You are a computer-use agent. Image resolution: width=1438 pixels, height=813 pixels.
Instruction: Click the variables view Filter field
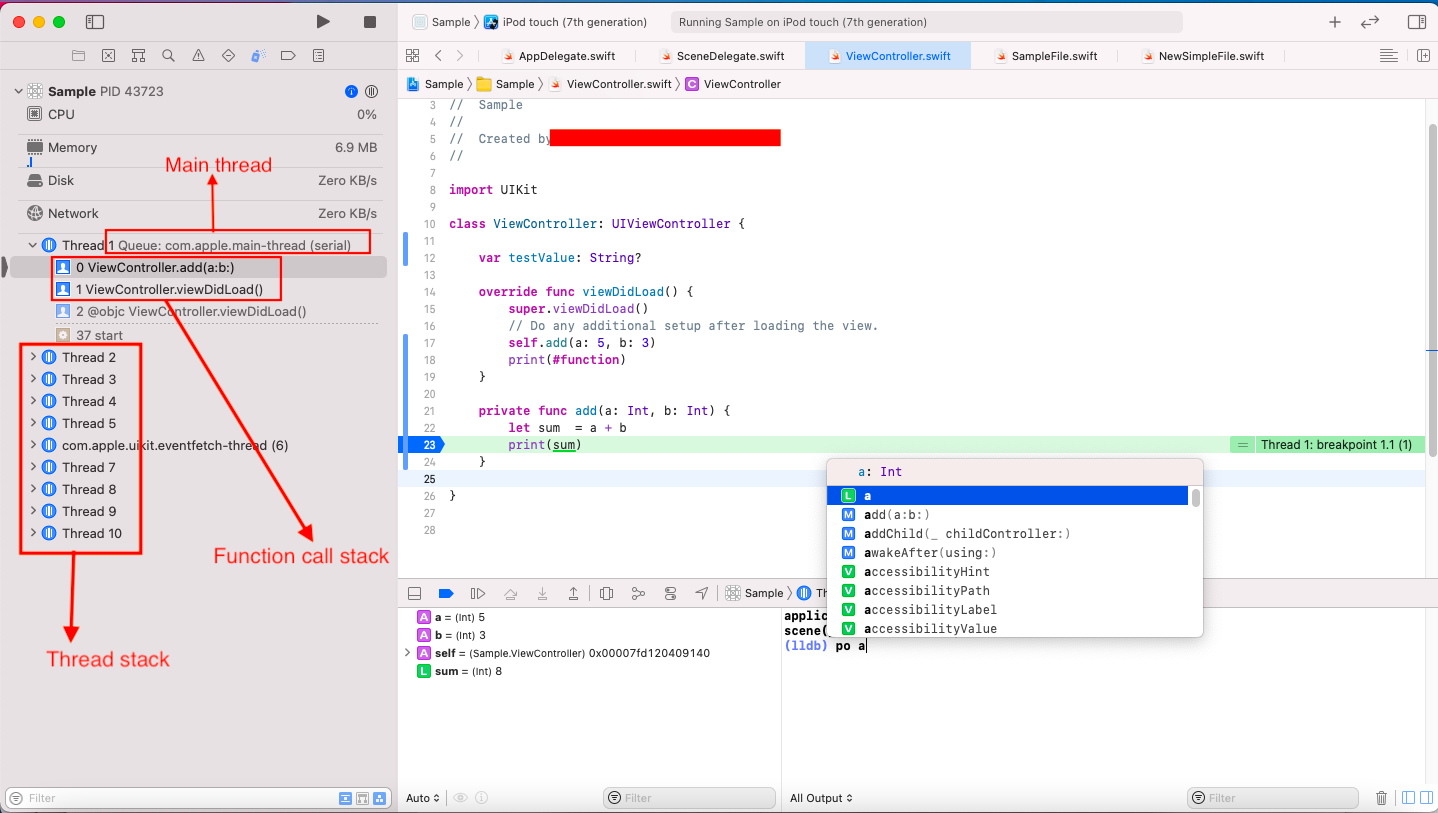point(689,798)
